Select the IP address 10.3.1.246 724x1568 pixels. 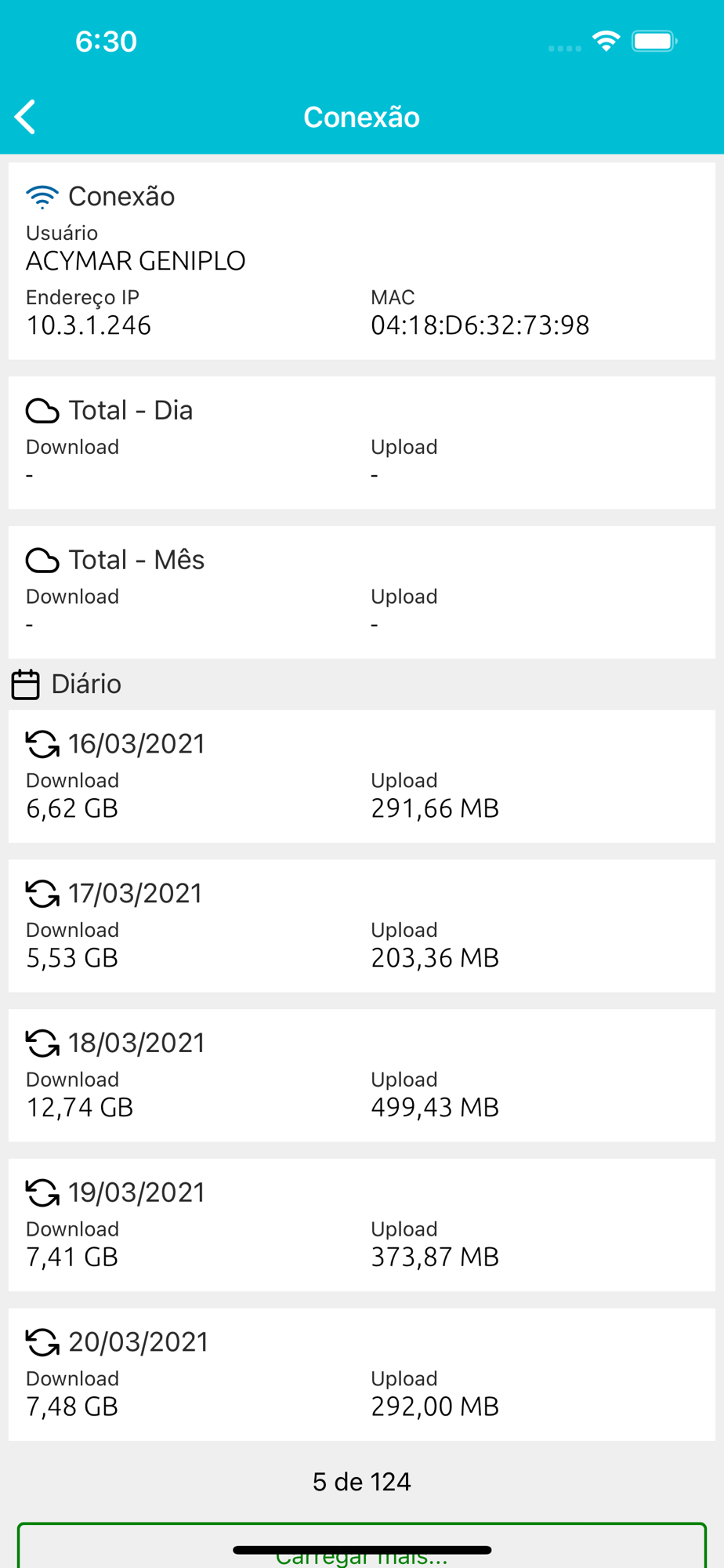tap(89, 325)
